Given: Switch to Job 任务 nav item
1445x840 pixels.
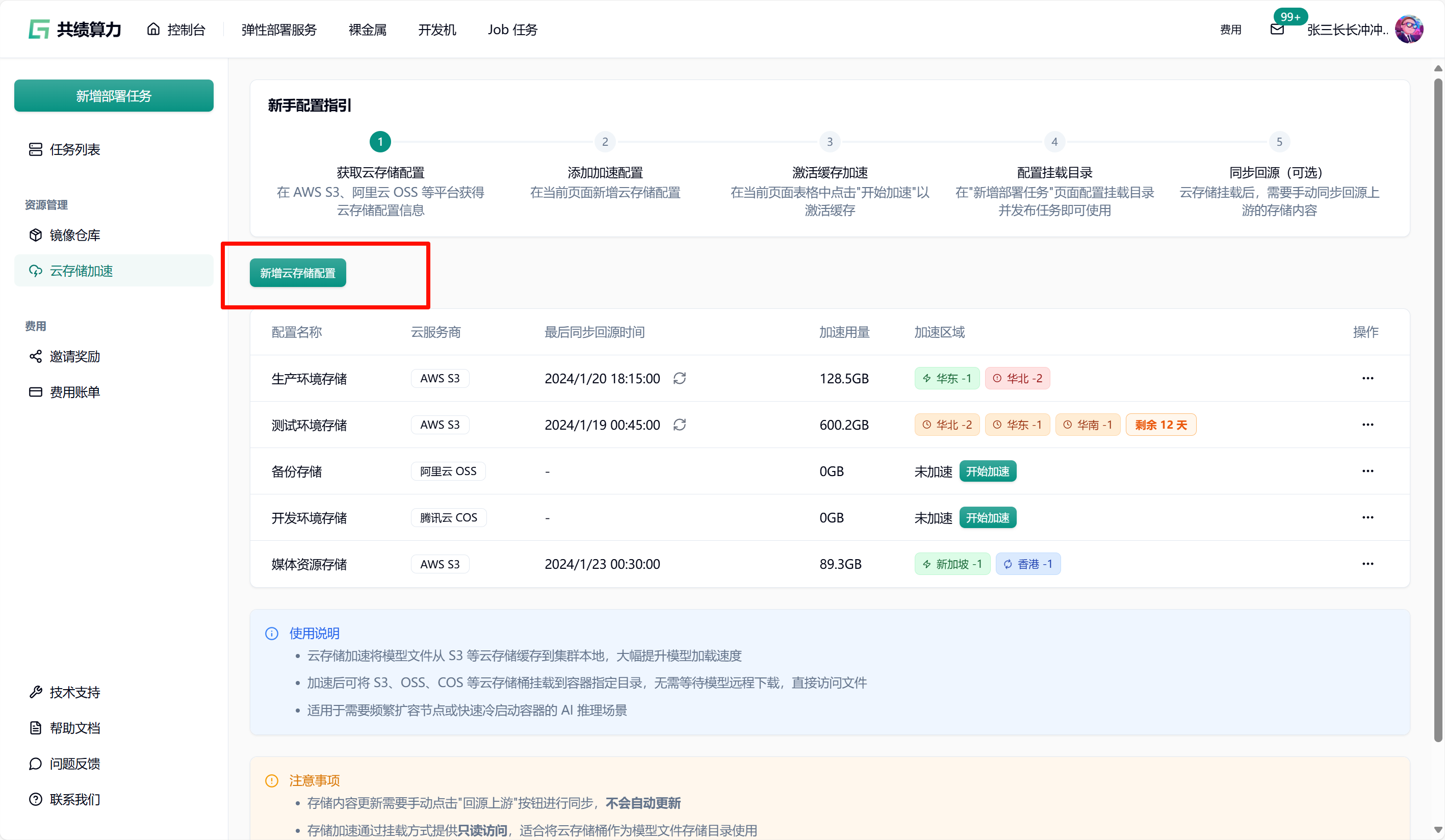Looking at the screenshot, I should [x=512, y=29].
